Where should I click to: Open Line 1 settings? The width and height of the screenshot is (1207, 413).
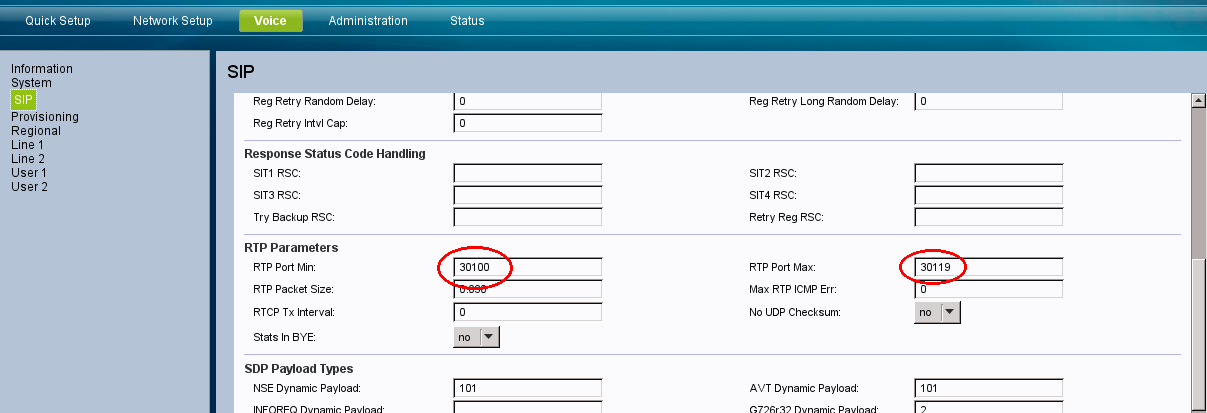pyautogui.click(x=28, y=145)
